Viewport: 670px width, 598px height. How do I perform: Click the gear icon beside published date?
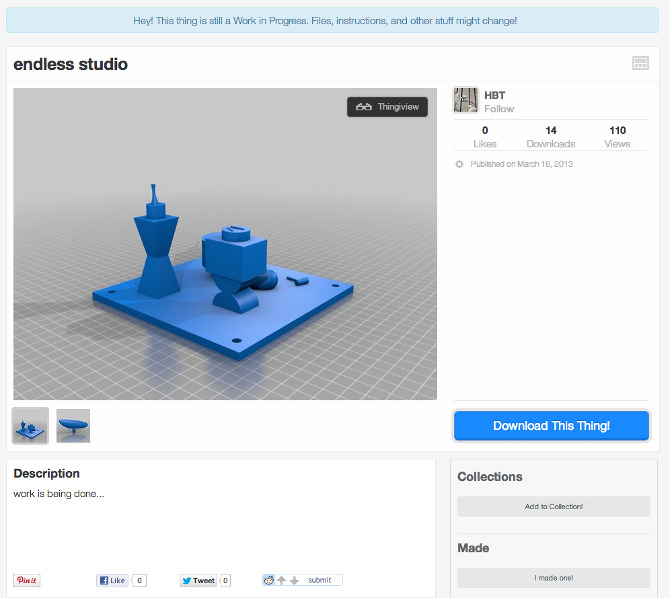459,164
